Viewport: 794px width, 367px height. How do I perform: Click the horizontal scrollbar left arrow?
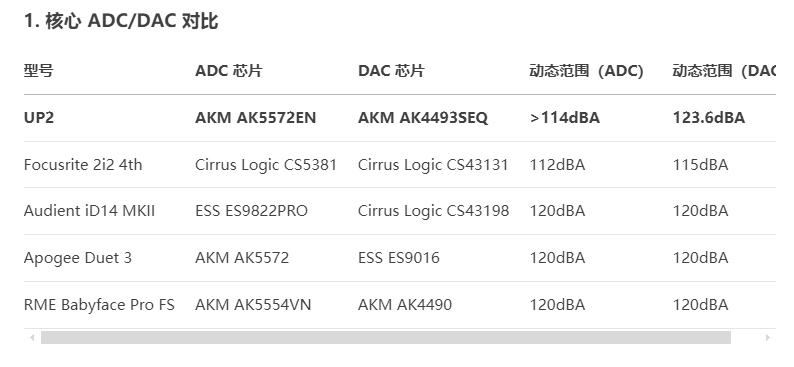click(x=32, y=337)
